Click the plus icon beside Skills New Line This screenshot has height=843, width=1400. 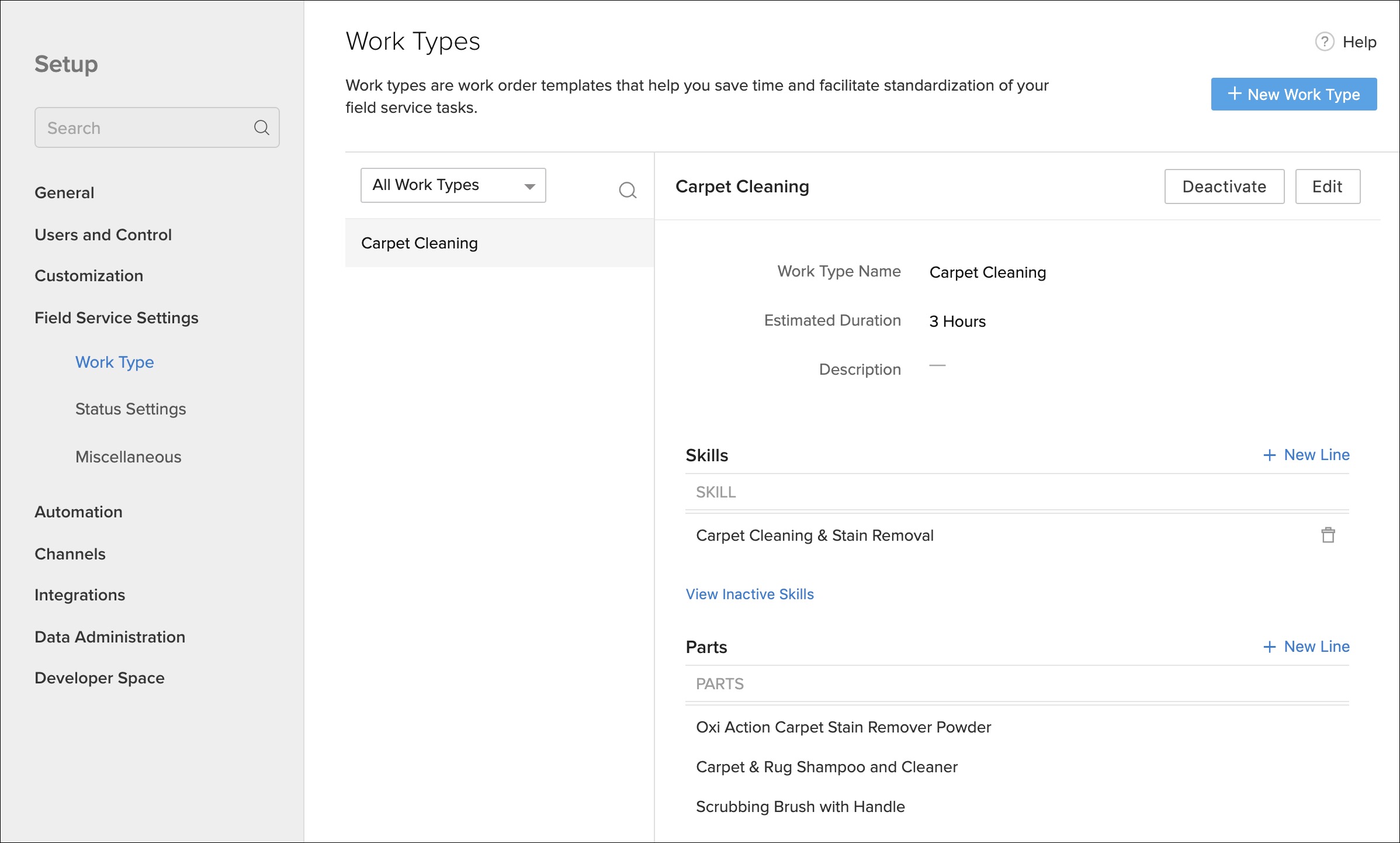coord(1269,455)
